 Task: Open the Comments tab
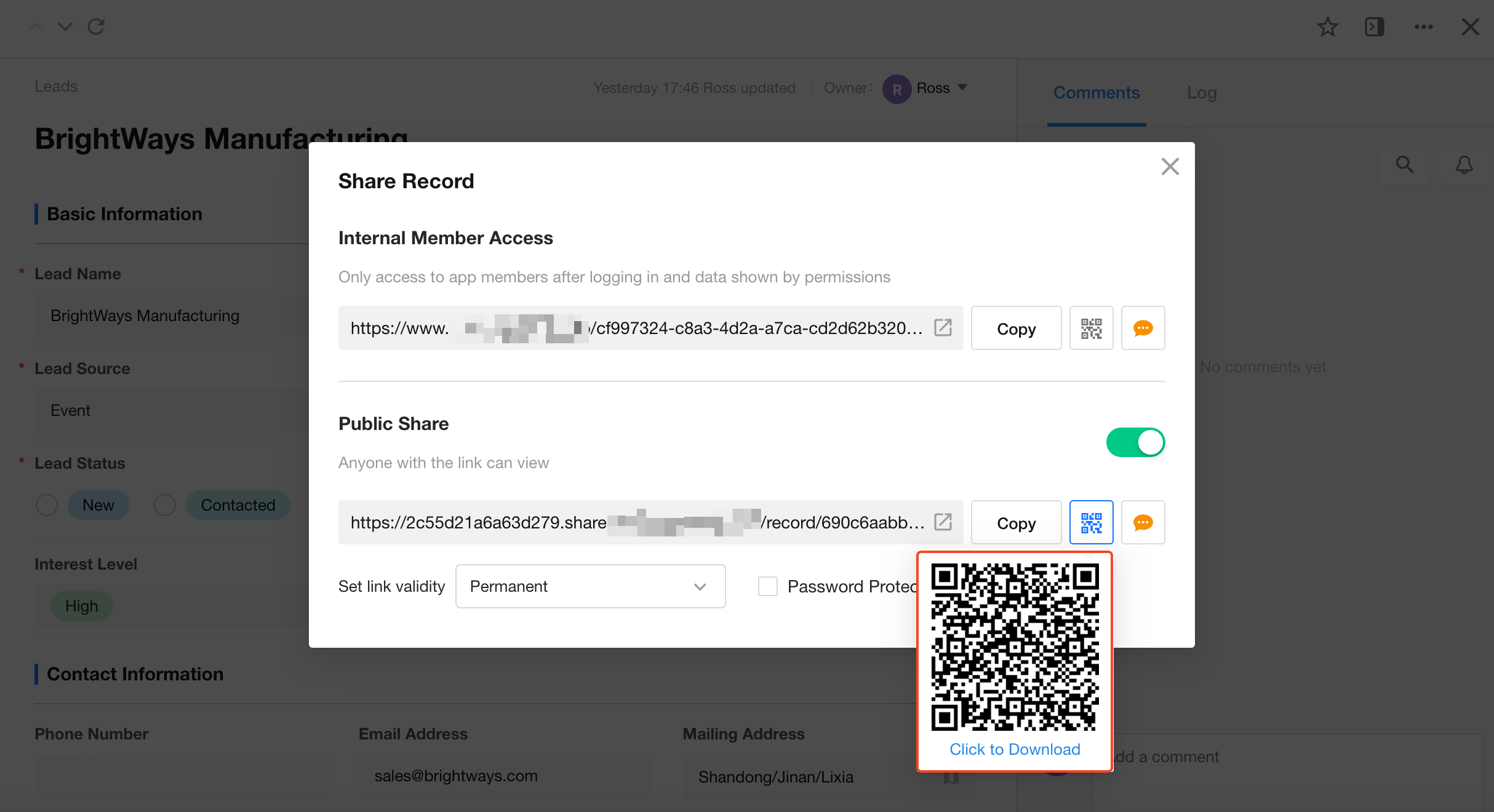click(1096, 93)
